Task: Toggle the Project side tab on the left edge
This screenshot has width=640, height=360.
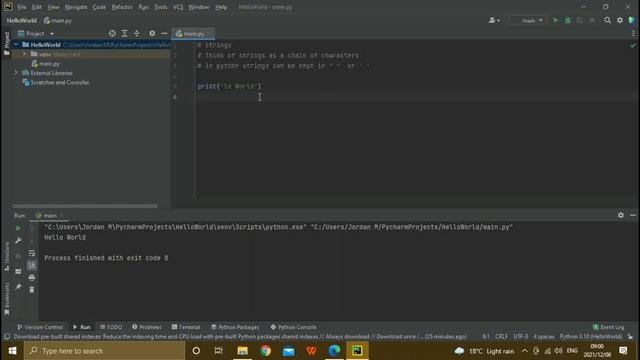Action: (x=6, y=44)
